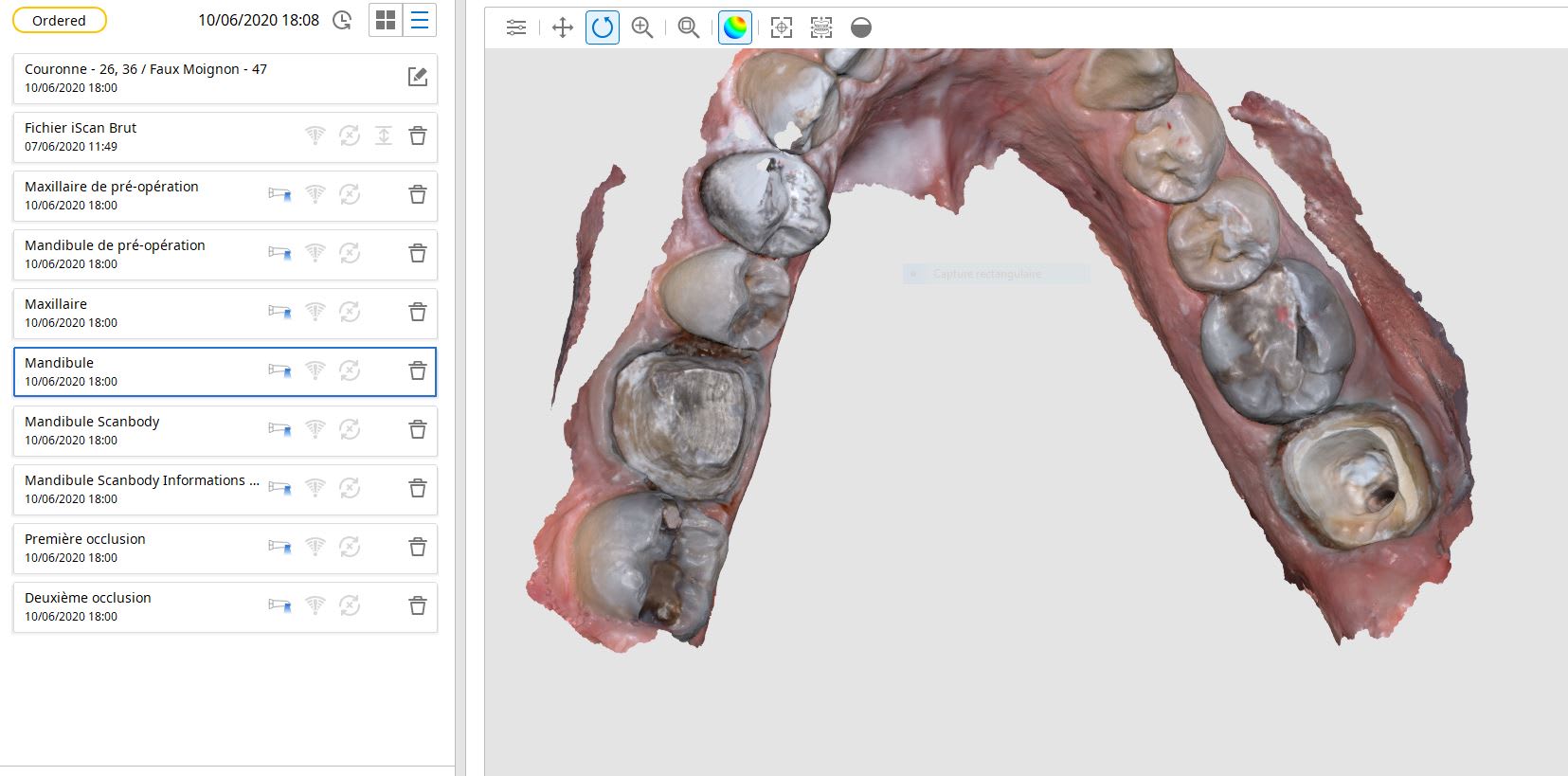Open the history clock next to date
This screenshot has width=1568, height=776.
[x=343, y=20]
